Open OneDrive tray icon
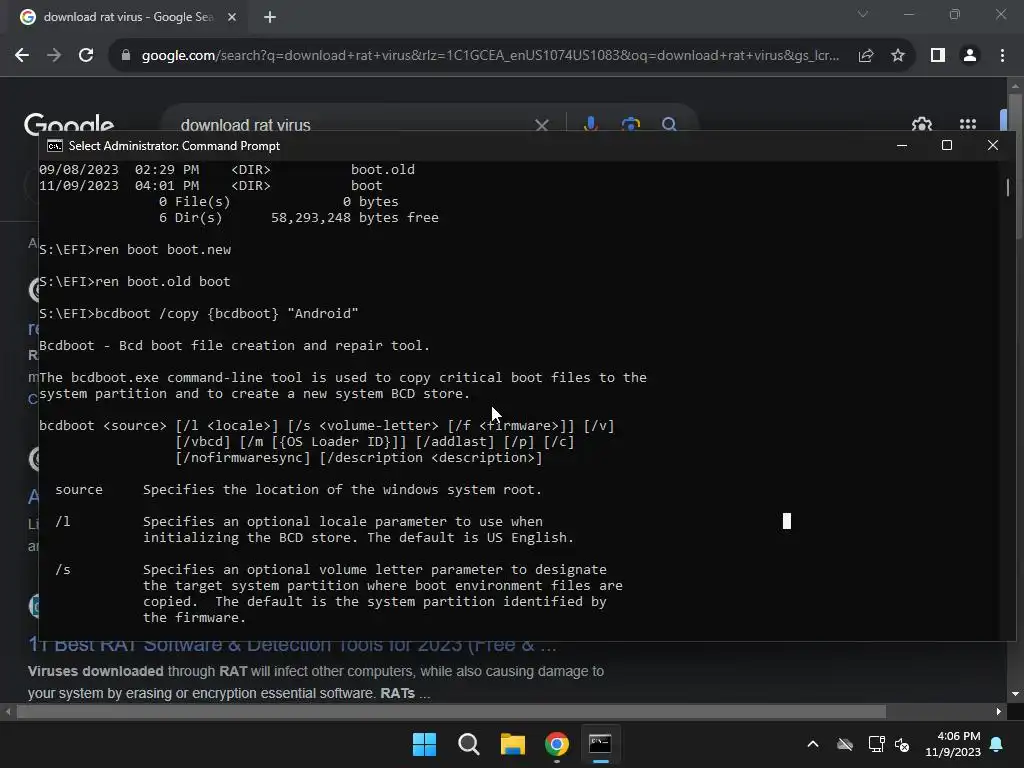 tap(844, 744)
